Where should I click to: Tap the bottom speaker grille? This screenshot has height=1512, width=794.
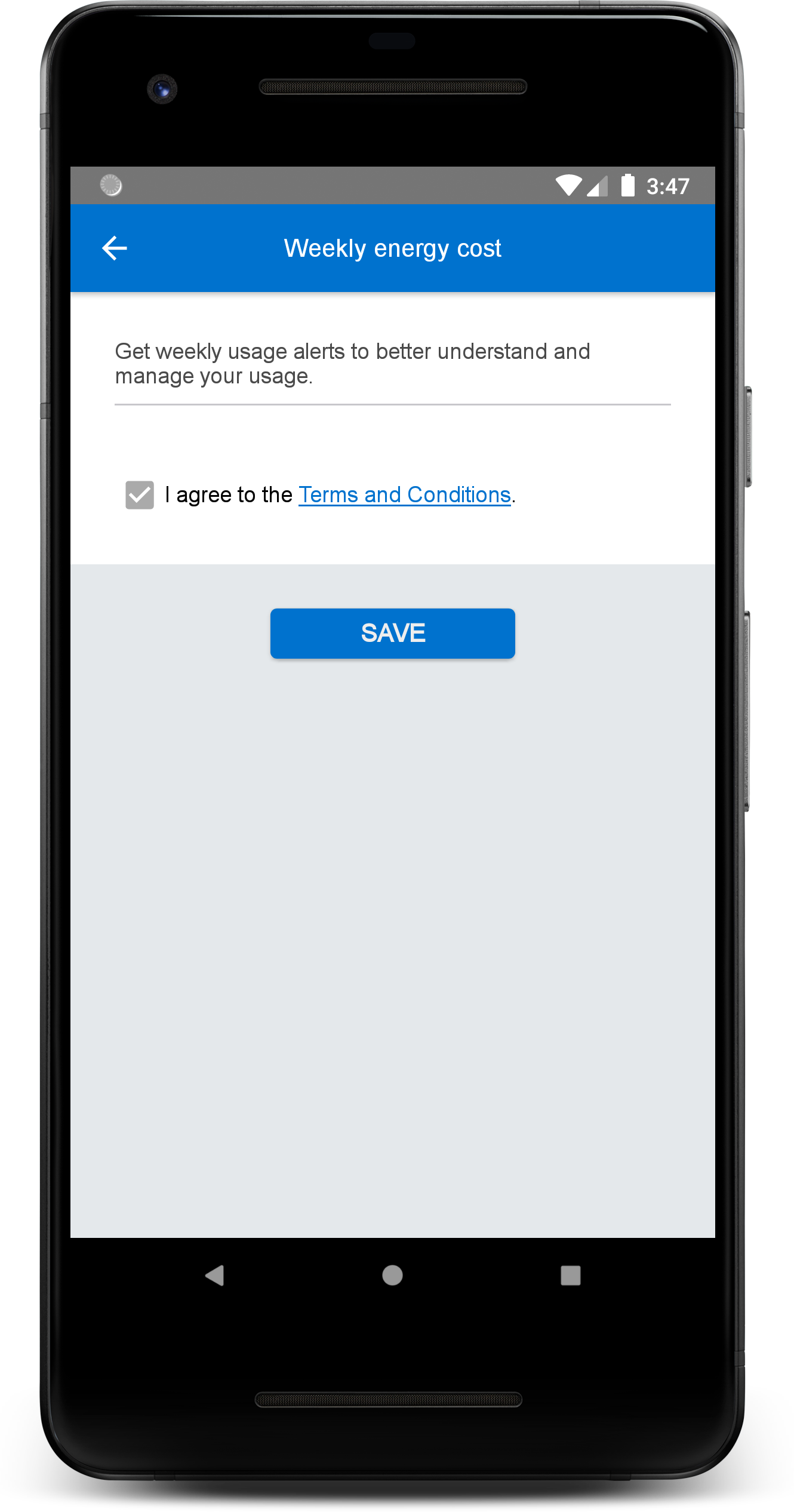[x=389, y=1400]
